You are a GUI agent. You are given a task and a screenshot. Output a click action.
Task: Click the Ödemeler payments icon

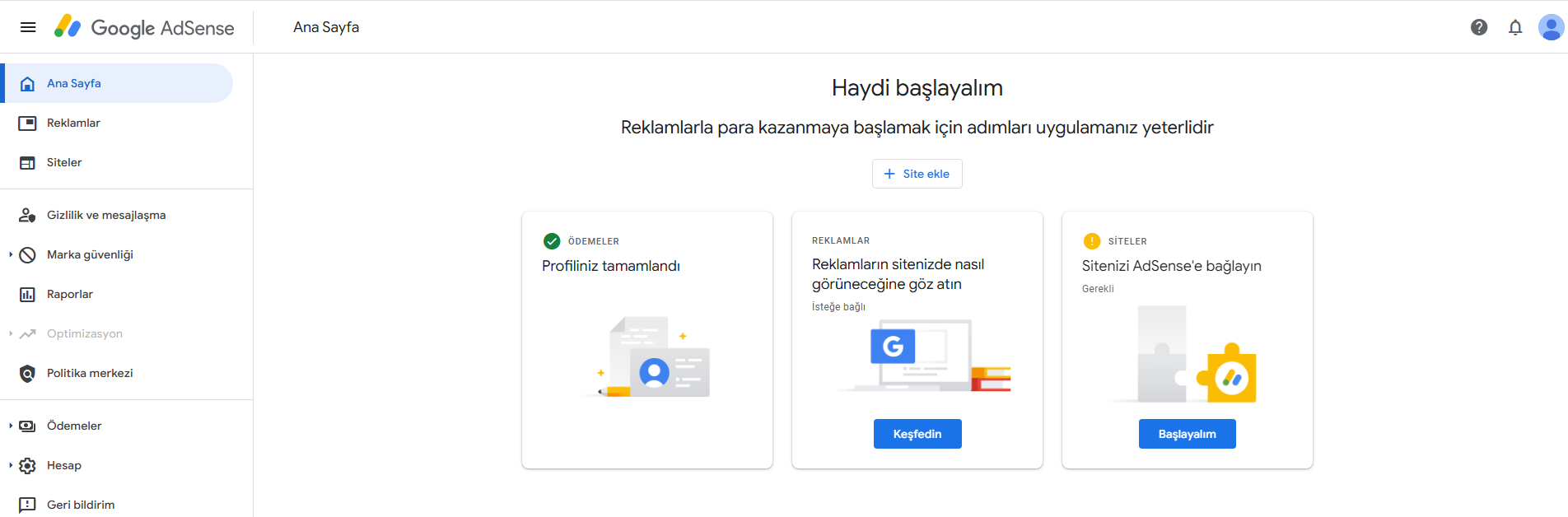coord(27,426)
